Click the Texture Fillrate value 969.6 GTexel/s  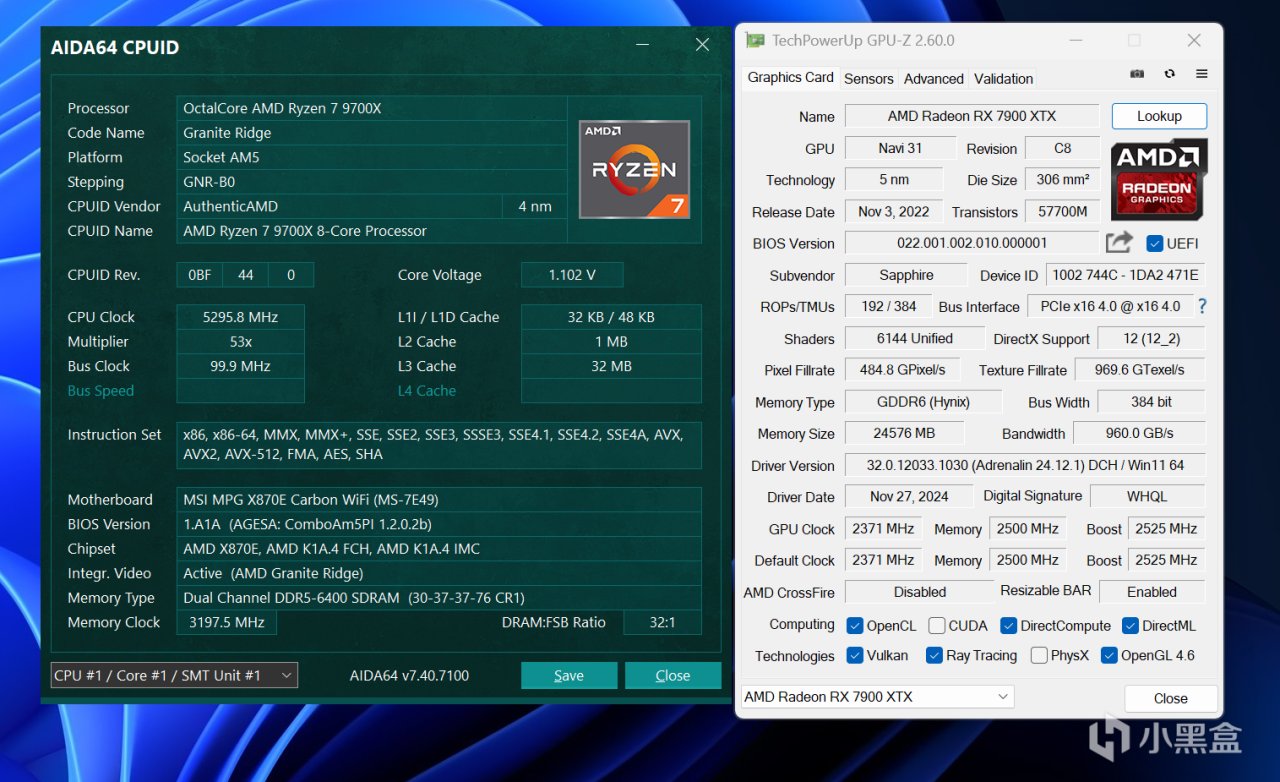1139,370
